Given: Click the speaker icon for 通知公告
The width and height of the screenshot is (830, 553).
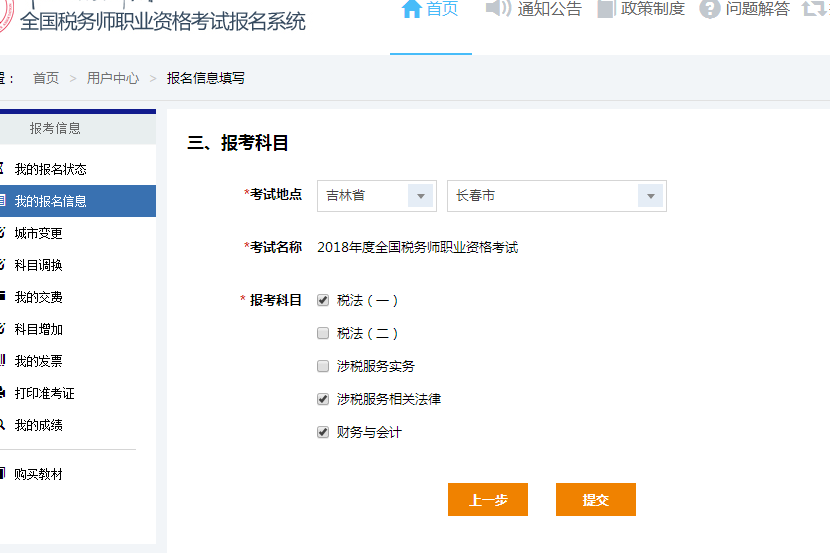Looking at the screenshot, I should [498, 9].
